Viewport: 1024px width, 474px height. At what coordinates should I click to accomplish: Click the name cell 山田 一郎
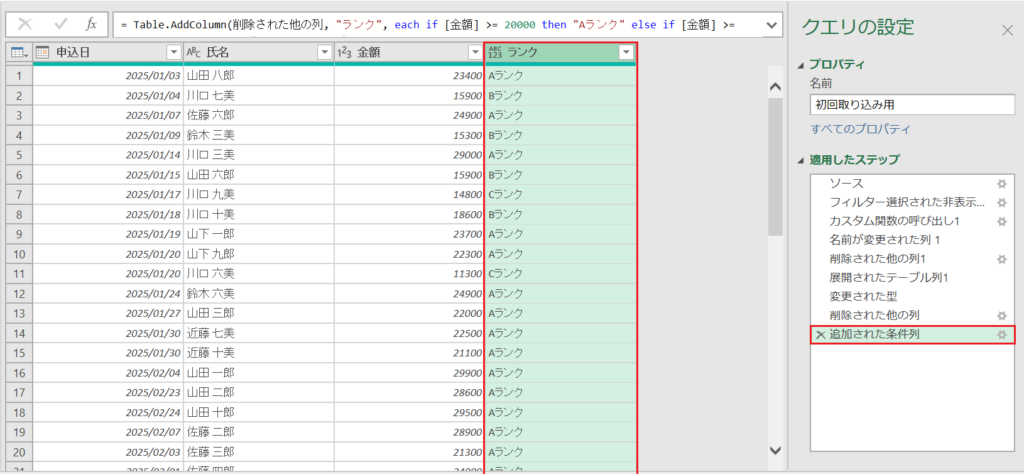click(x=259, y=372)
